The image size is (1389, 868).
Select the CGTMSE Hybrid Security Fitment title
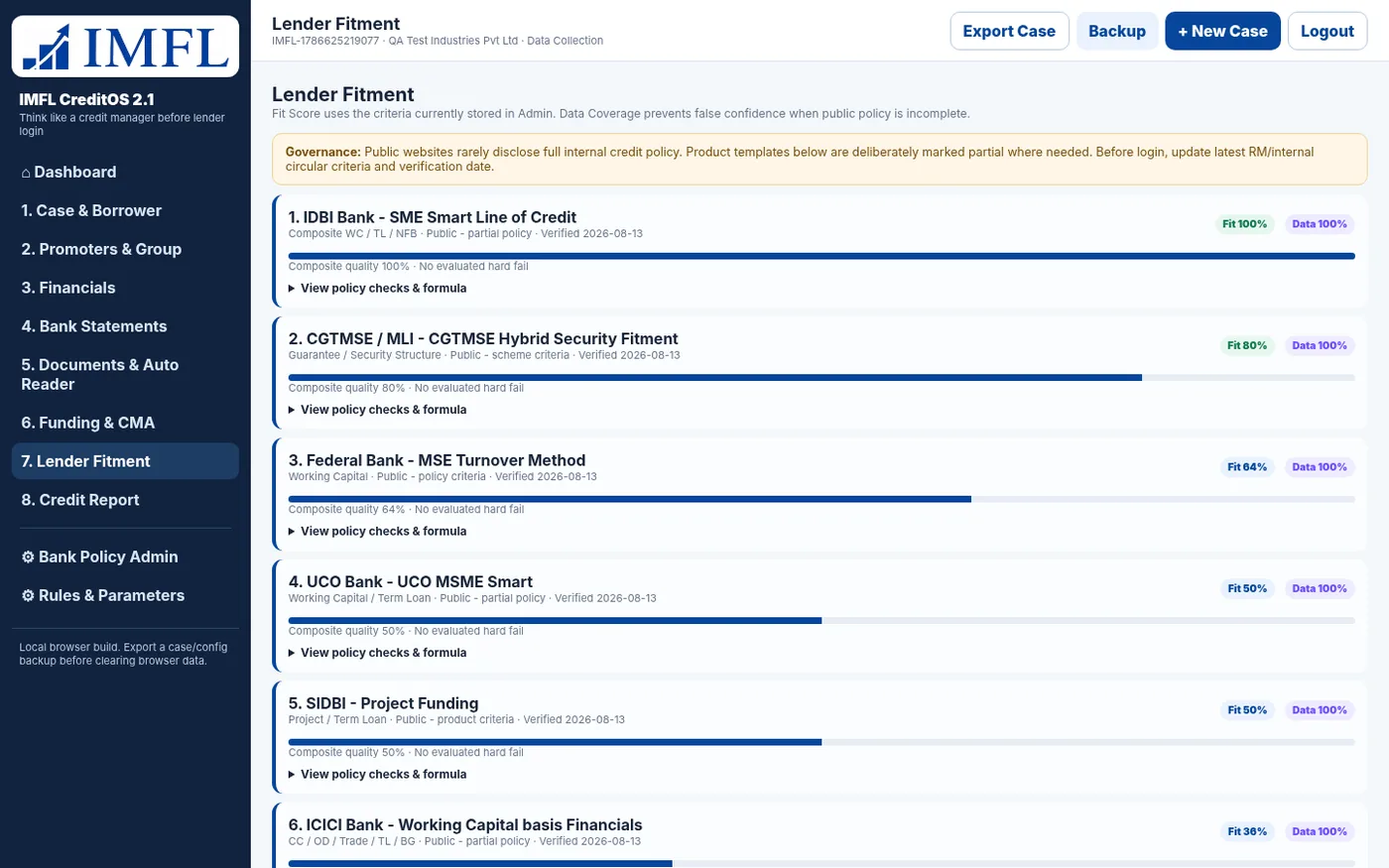coord(483,338)
